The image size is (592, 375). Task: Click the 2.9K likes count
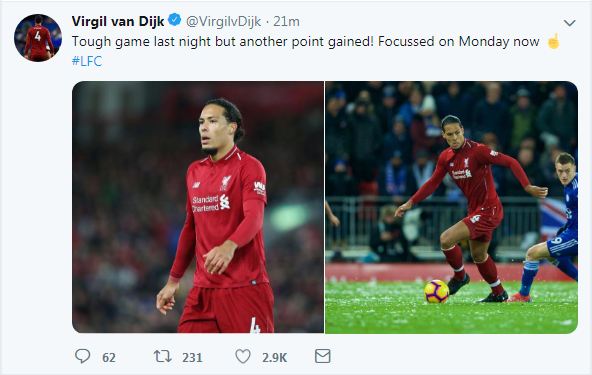coord(274,357)
